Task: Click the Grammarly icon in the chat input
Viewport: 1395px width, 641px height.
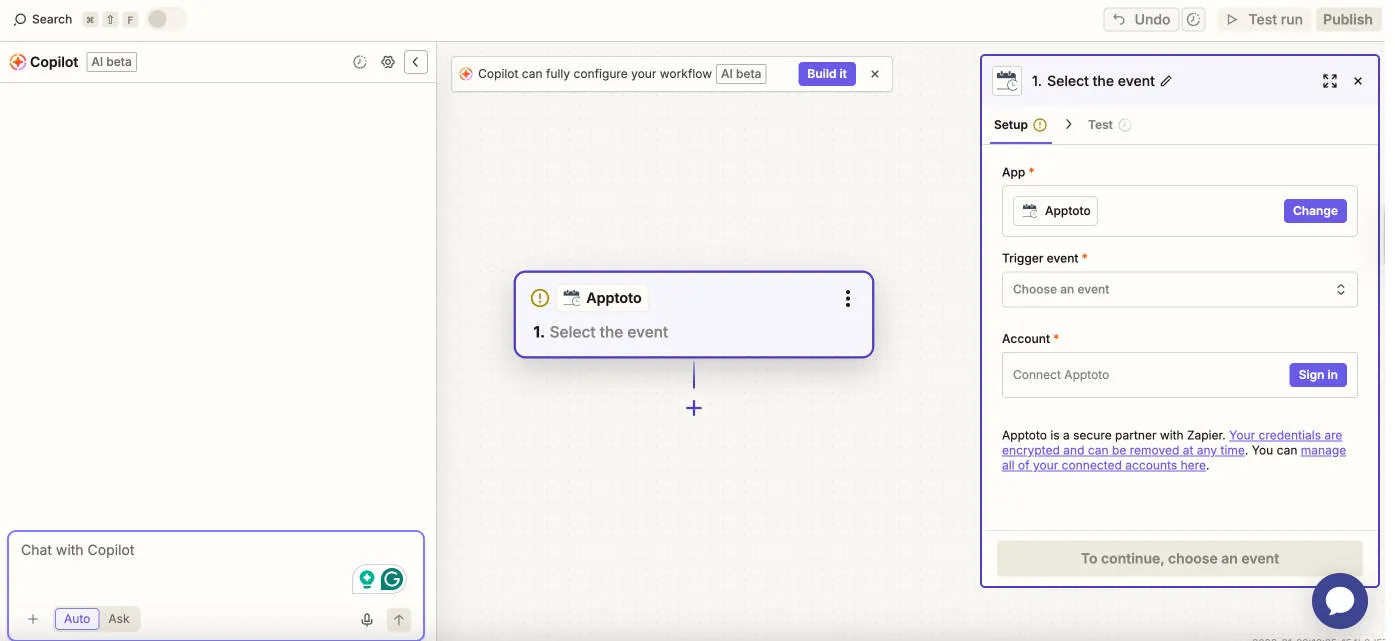Action: click(390, 578)
